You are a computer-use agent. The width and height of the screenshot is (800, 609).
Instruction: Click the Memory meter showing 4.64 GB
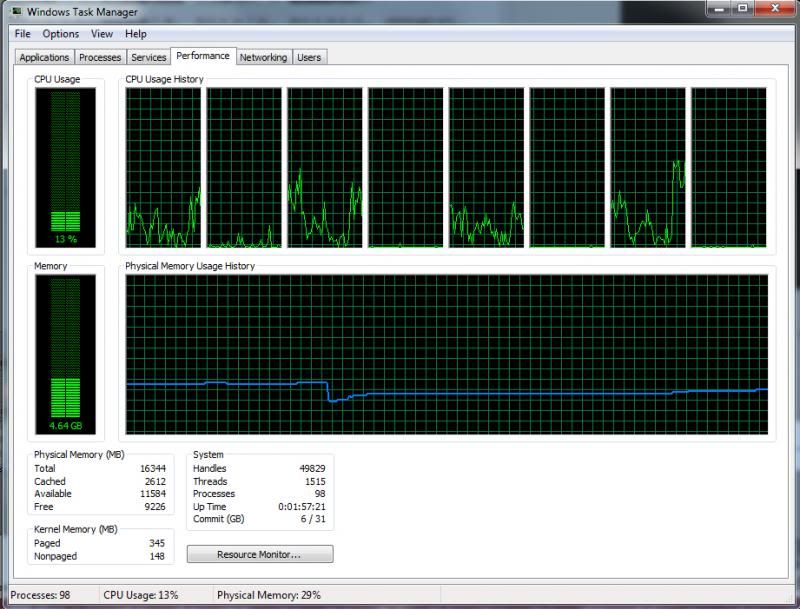(x=65, y=354)
